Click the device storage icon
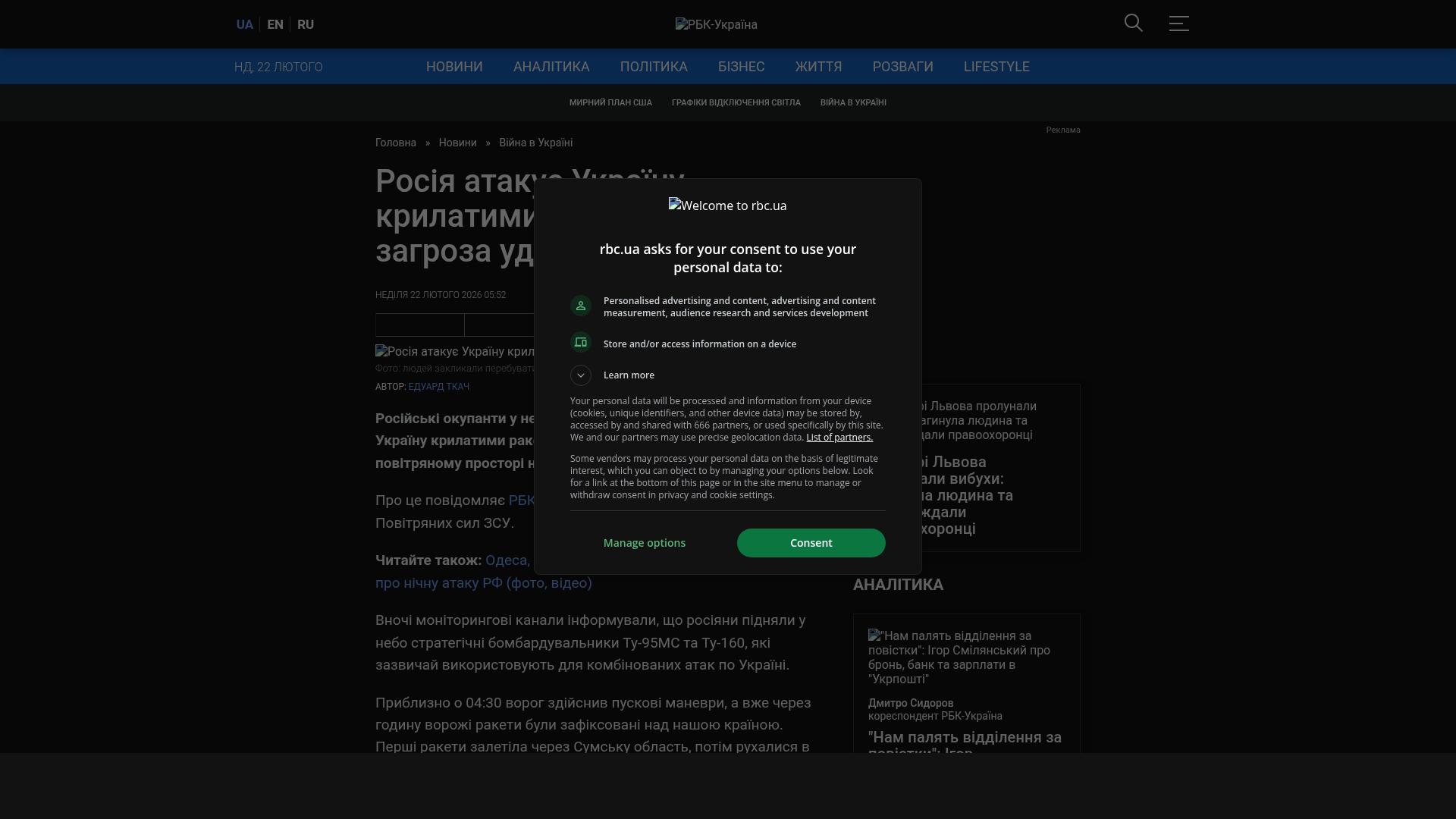 581,343
